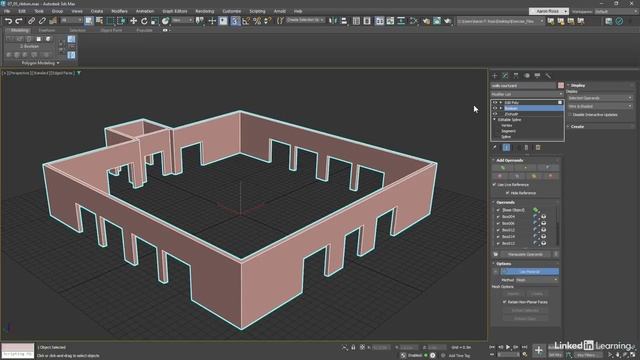This screenshot has height=360, width=640.
Task: Uncheck the Box004 operand checkbox
Action: point(498,217)
